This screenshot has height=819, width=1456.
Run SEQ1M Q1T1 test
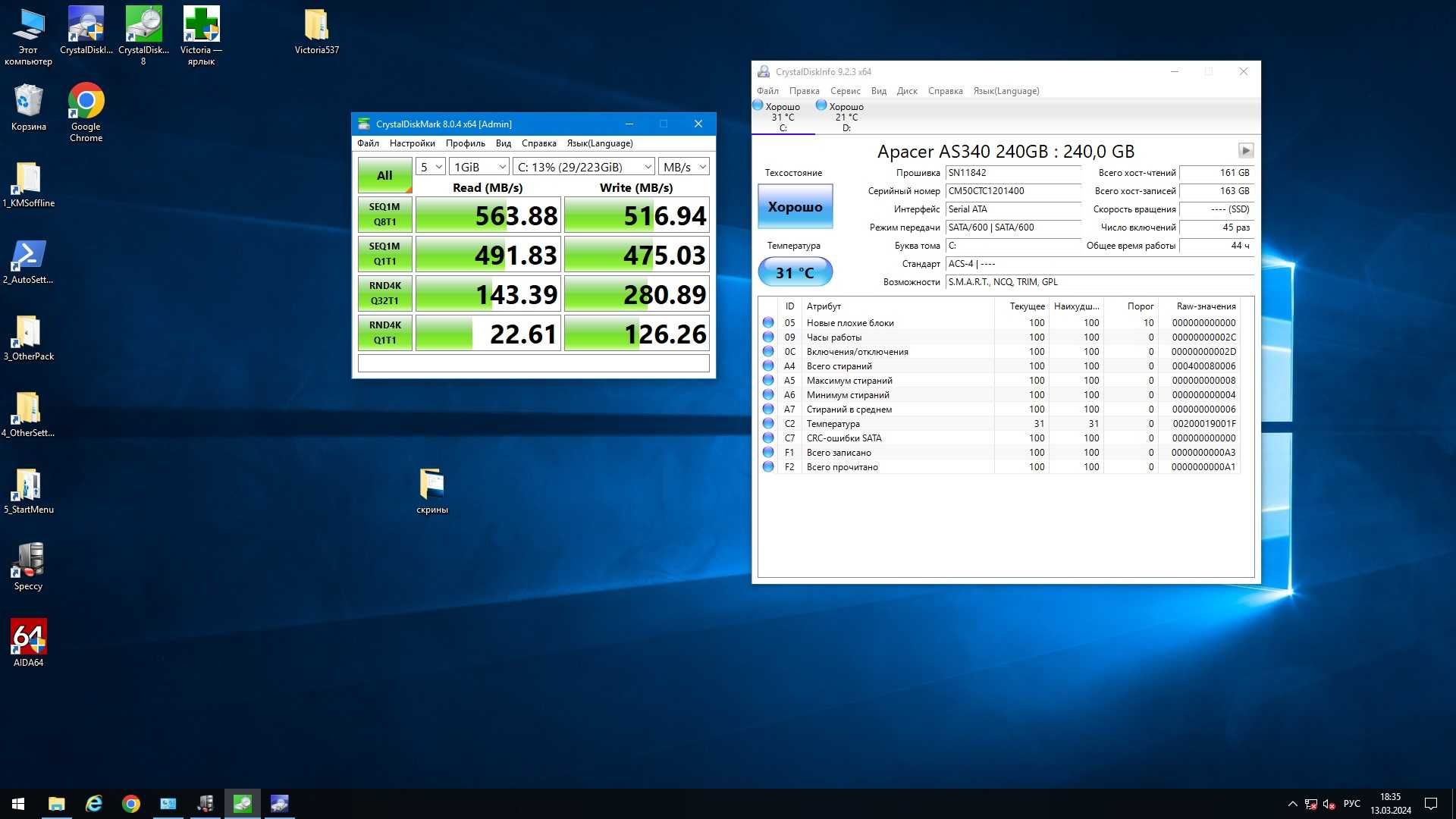(x=384, y=254)
